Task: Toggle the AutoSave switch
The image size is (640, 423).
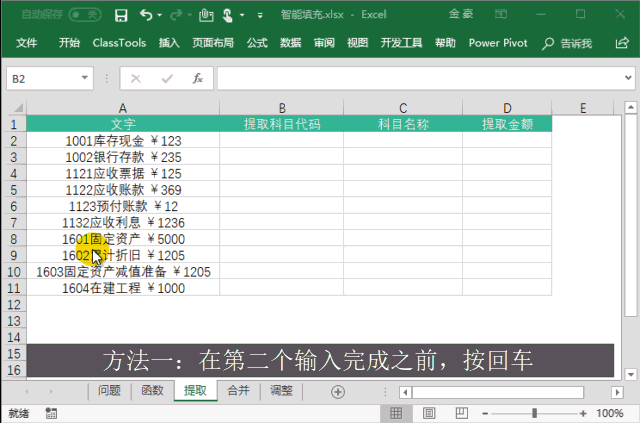Action: [x=85, y=15]
